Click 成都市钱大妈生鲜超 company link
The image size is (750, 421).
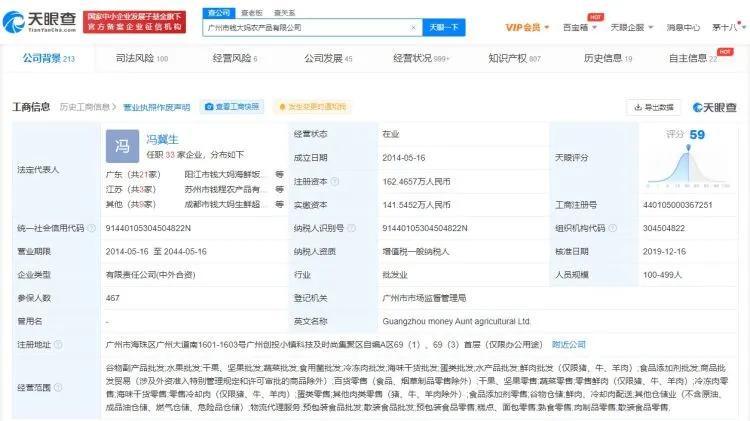tap(224, 204)
